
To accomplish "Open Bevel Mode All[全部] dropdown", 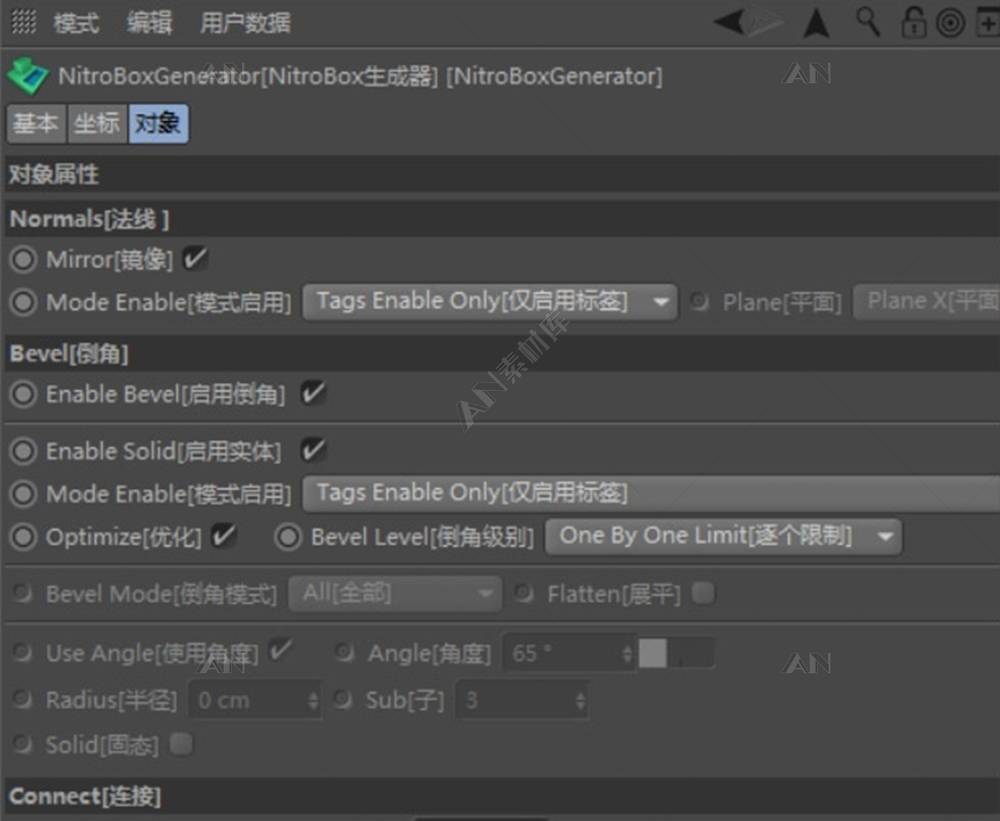I will coord(395,593).
